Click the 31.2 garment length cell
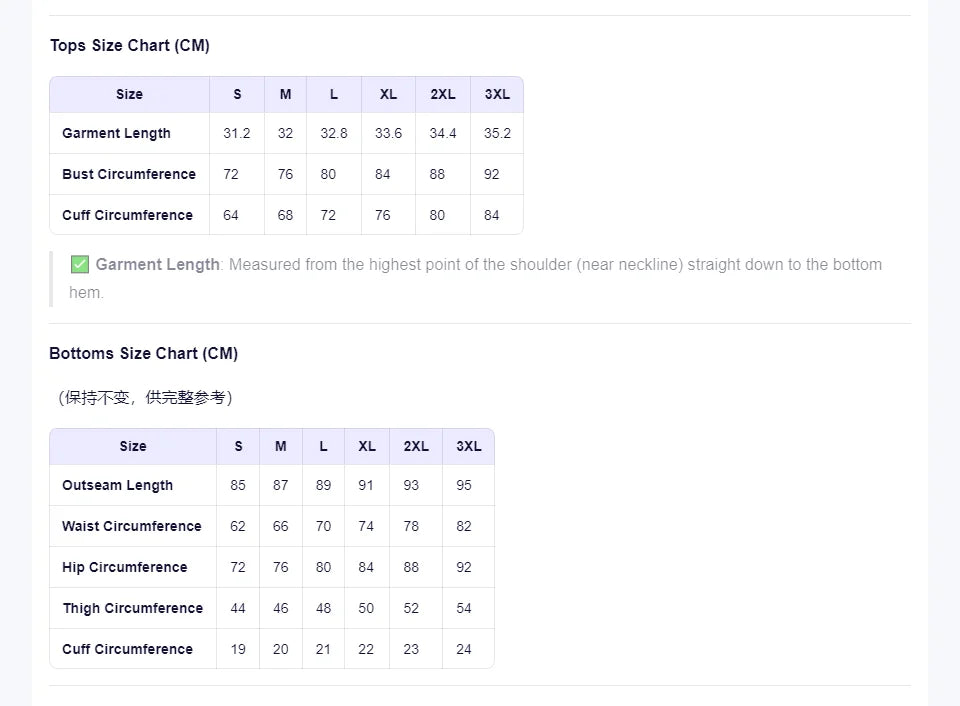960x706 pixels. point(237,133)
